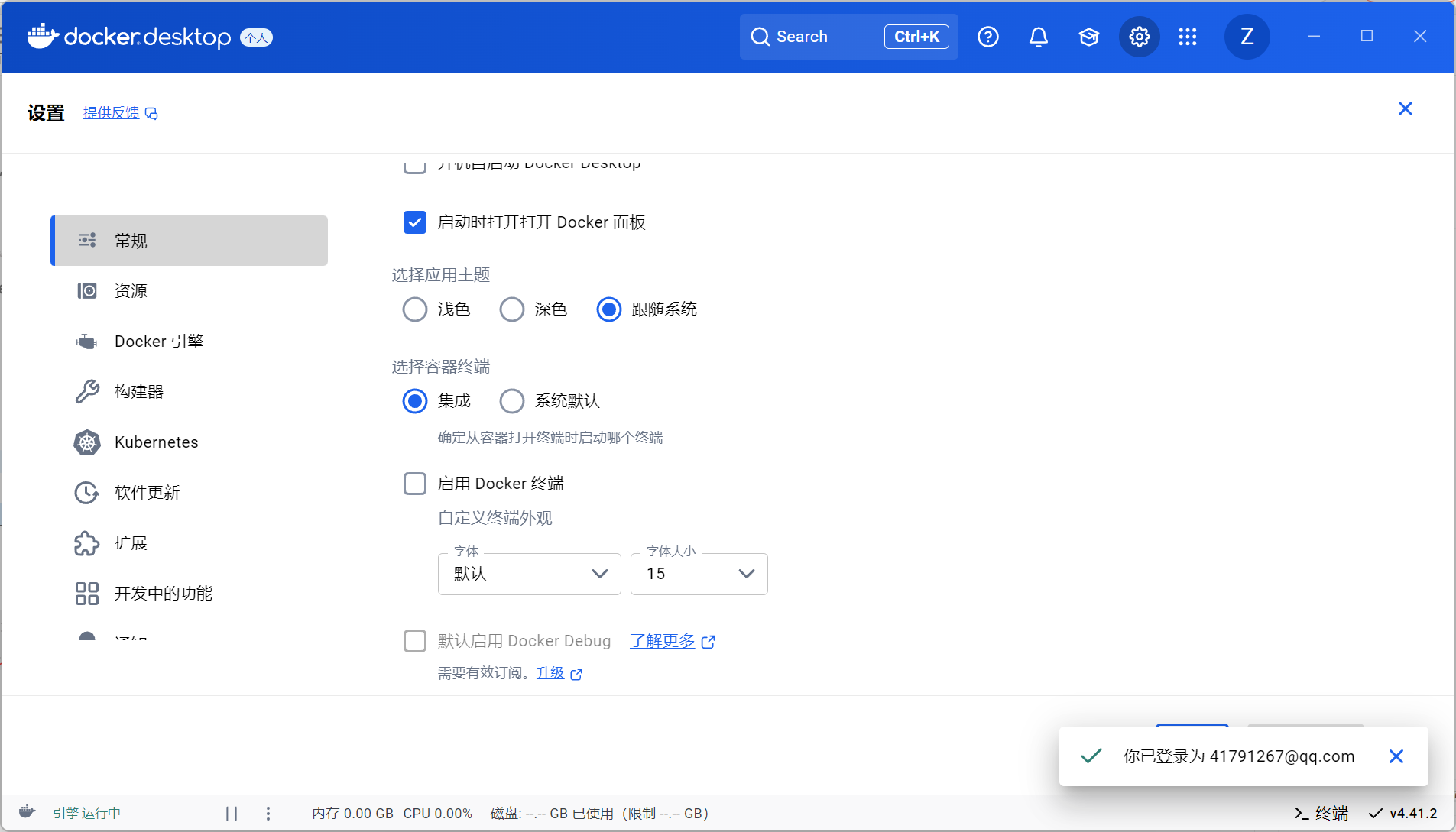The width and height of the screenshot is (1456, 832).
Task: Select the 深色 theme radio button
Action: pyautogui.click(x=512, y=309)
